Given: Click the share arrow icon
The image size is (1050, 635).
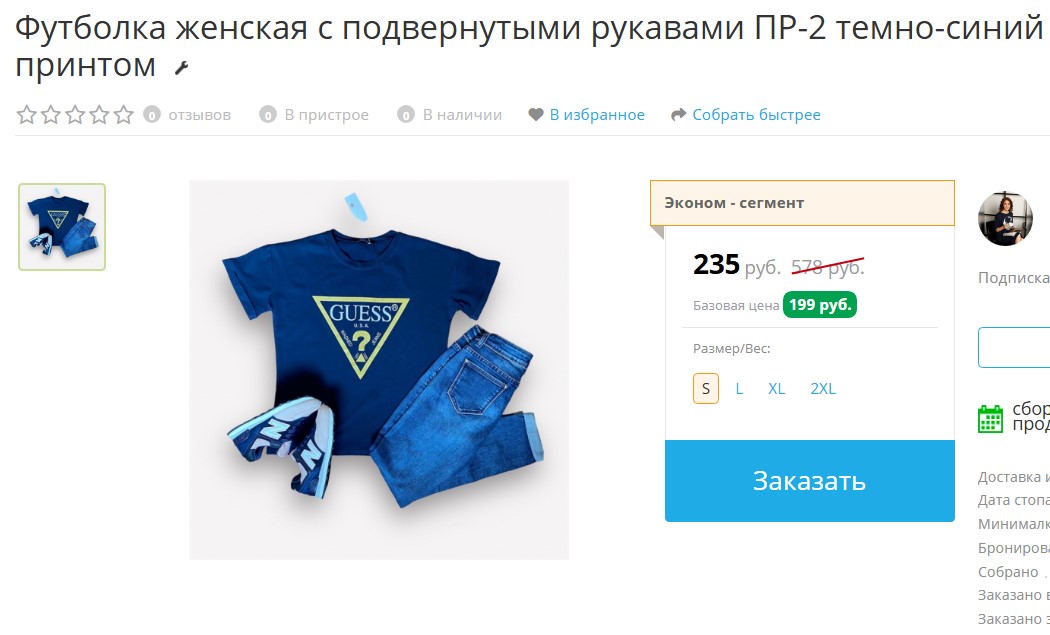Looking at the screenshot, I should pos(678,115).
